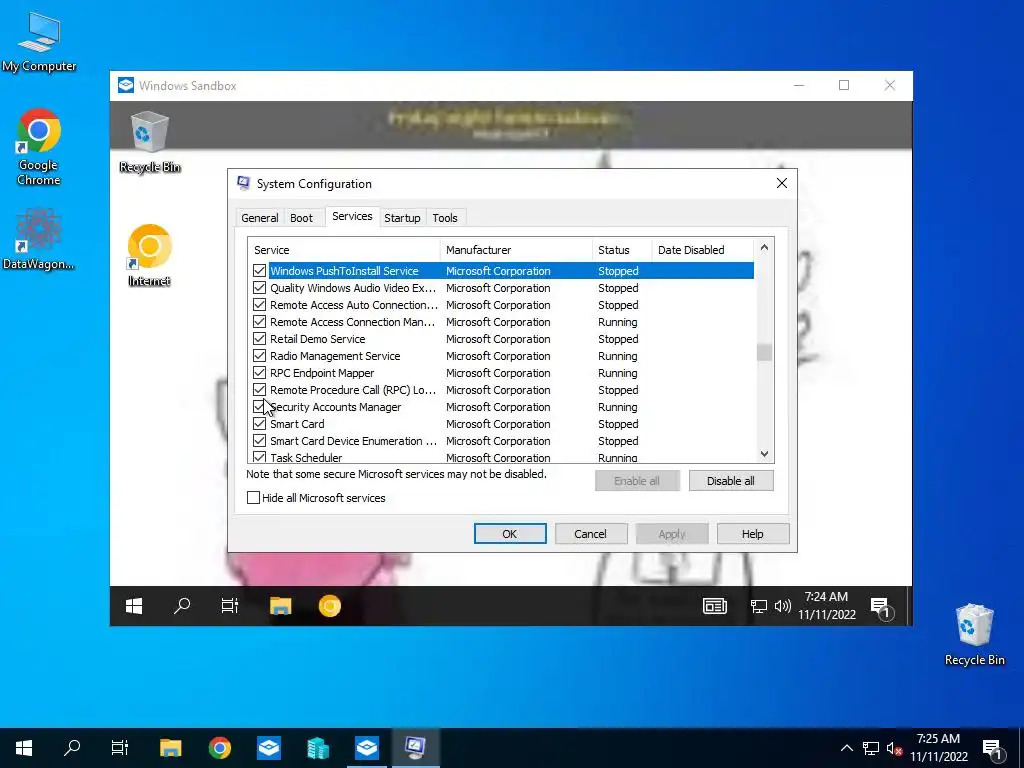Click the news widget icon in Sandbox tray
1024x768 pixels.
coord(714,607)
